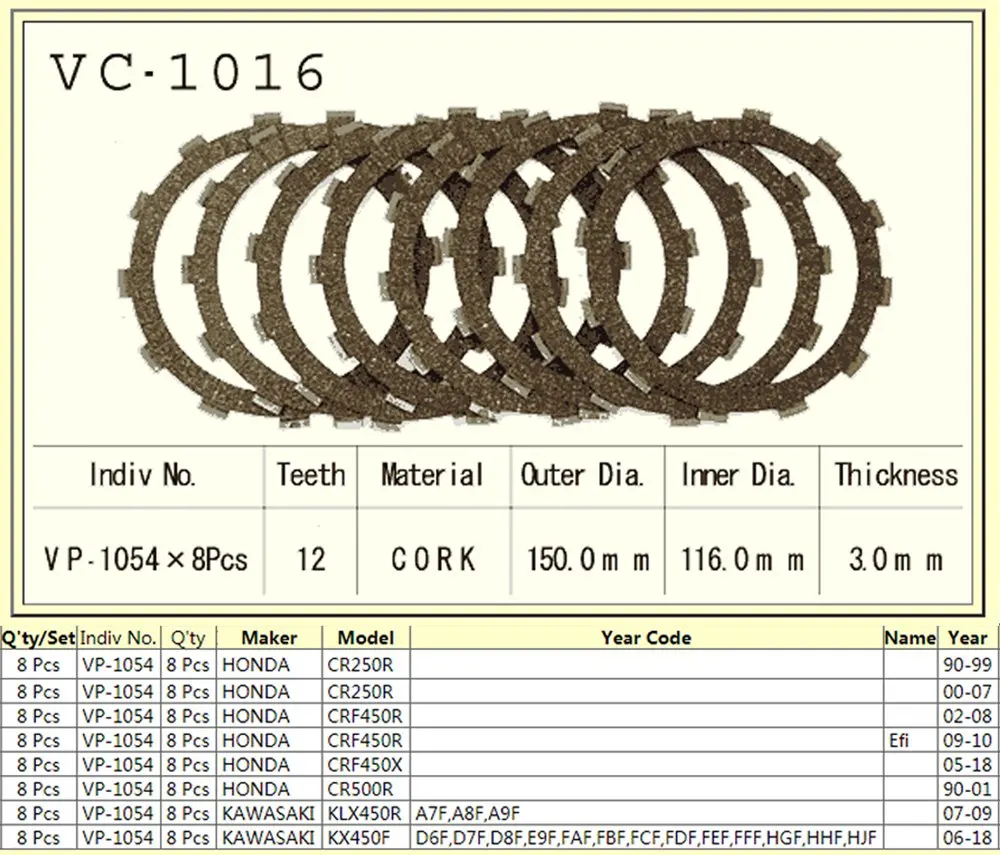Click the inner diameter '116.0mm'
This screenshot has width=1000, height=855.
click(x=742, y=560)
